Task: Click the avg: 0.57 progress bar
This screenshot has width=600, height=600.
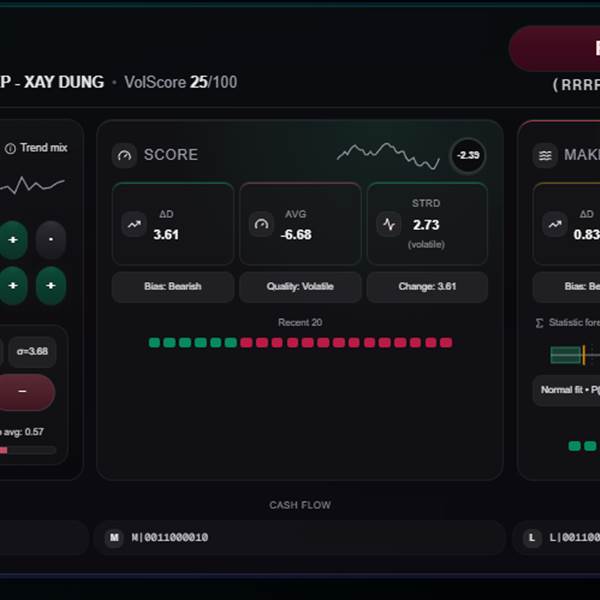Action: point(28,450)
